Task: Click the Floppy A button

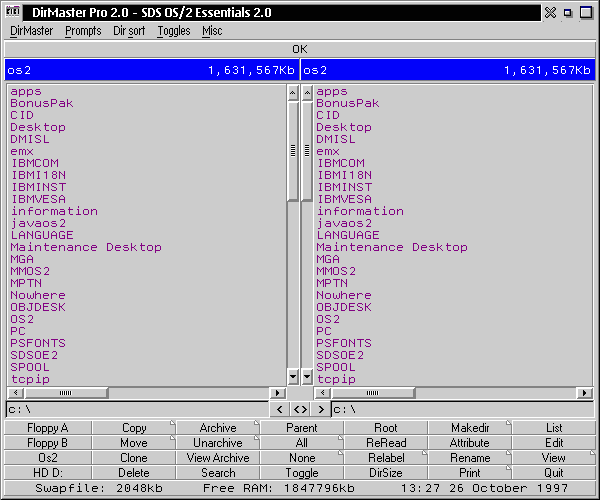Action: pos(48,428)
